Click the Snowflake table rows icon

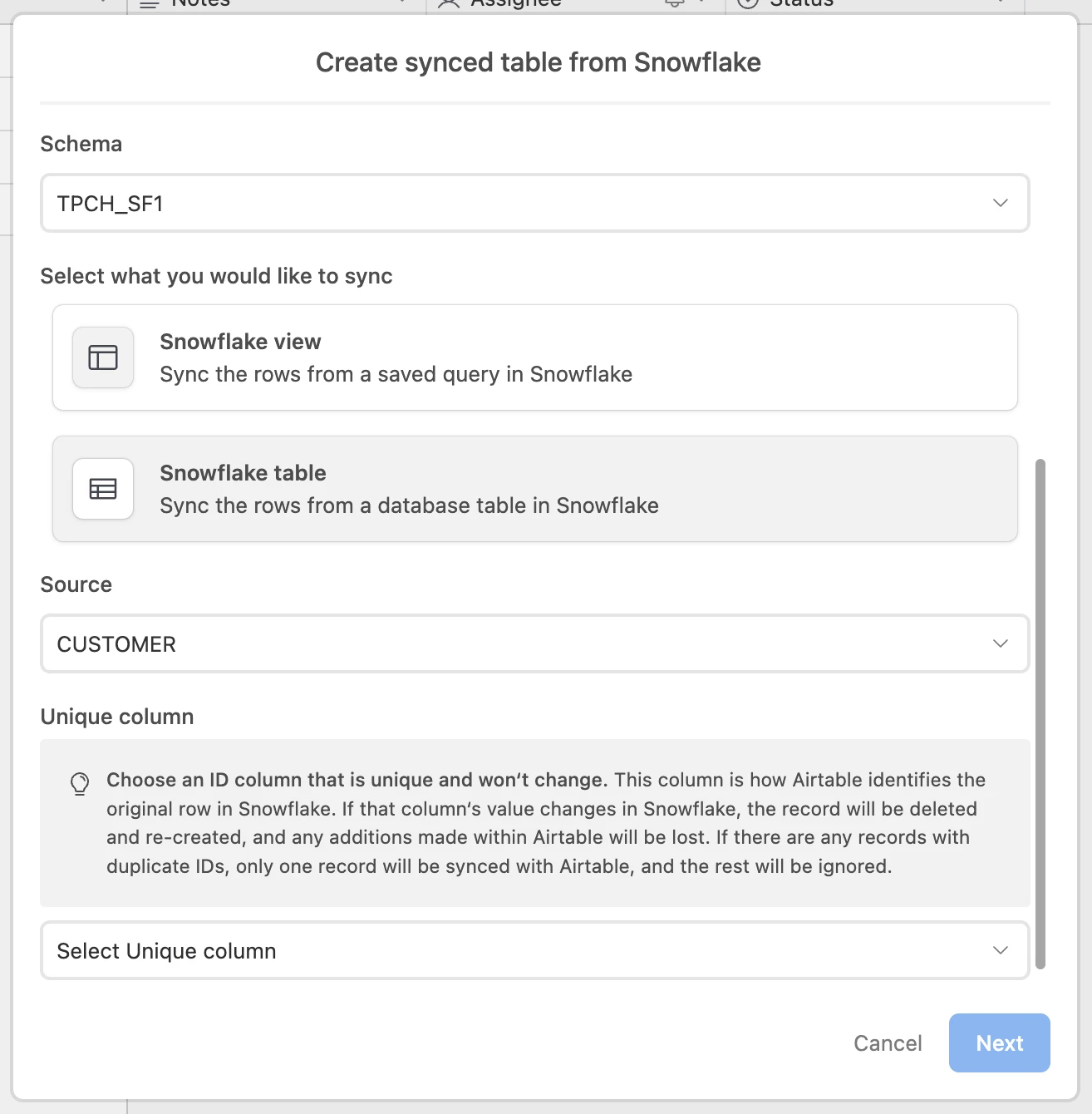103,489
